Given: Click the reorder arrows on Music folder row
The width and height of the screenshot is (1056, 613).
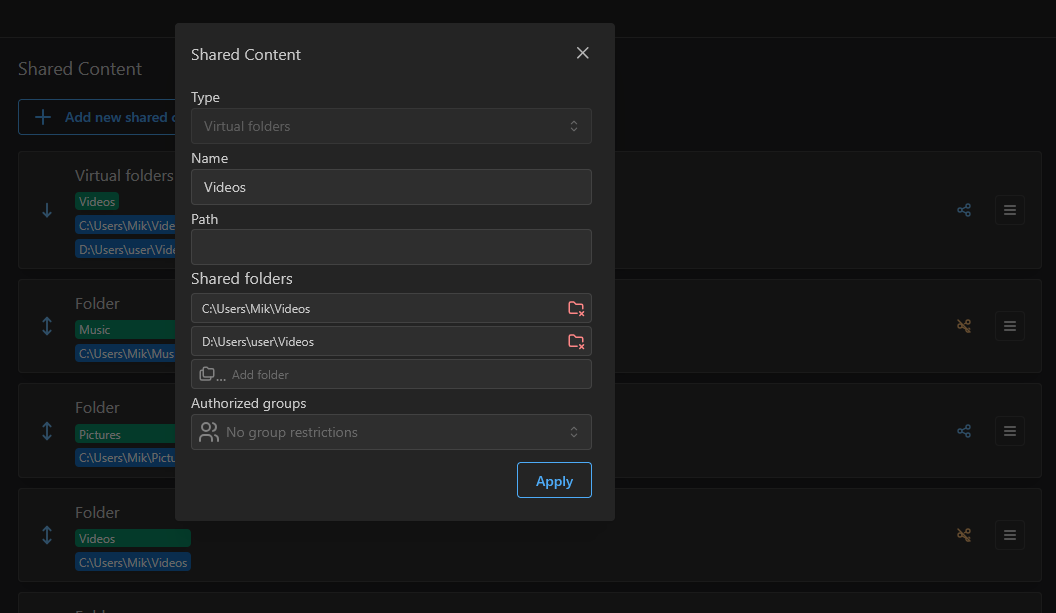Looking at the screenshot, I should (46, 326).
